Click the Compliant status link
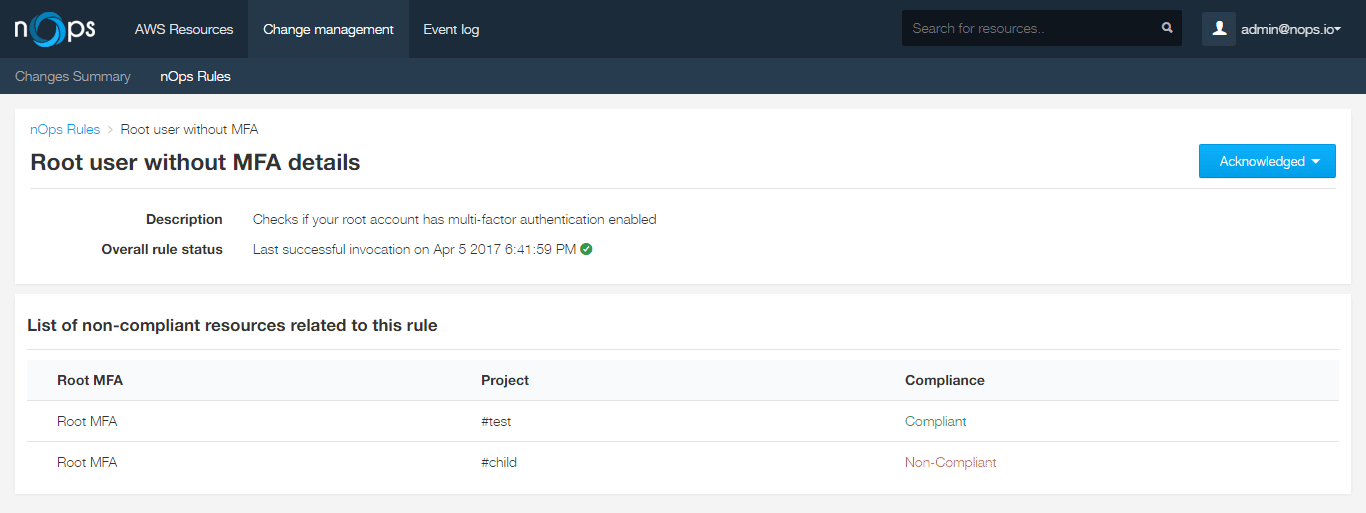 tap(936, 421)
